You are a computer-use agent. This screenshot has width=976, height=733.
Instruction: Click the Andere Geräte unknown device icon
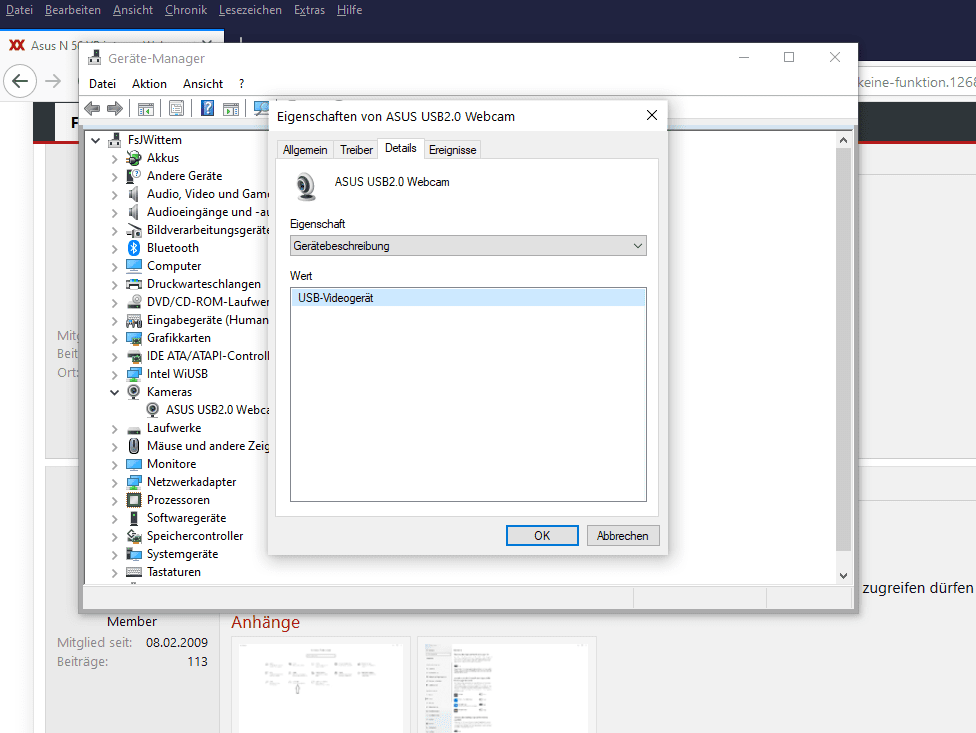click(x=134, y=176)
